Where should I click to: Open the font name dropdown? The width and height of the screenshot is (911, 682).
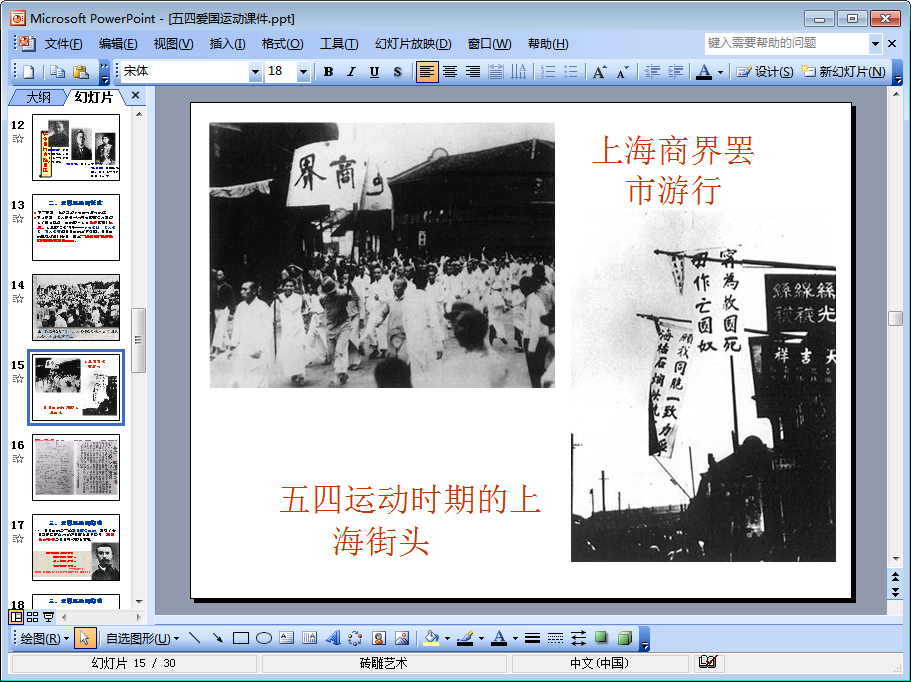pos(255,72)
